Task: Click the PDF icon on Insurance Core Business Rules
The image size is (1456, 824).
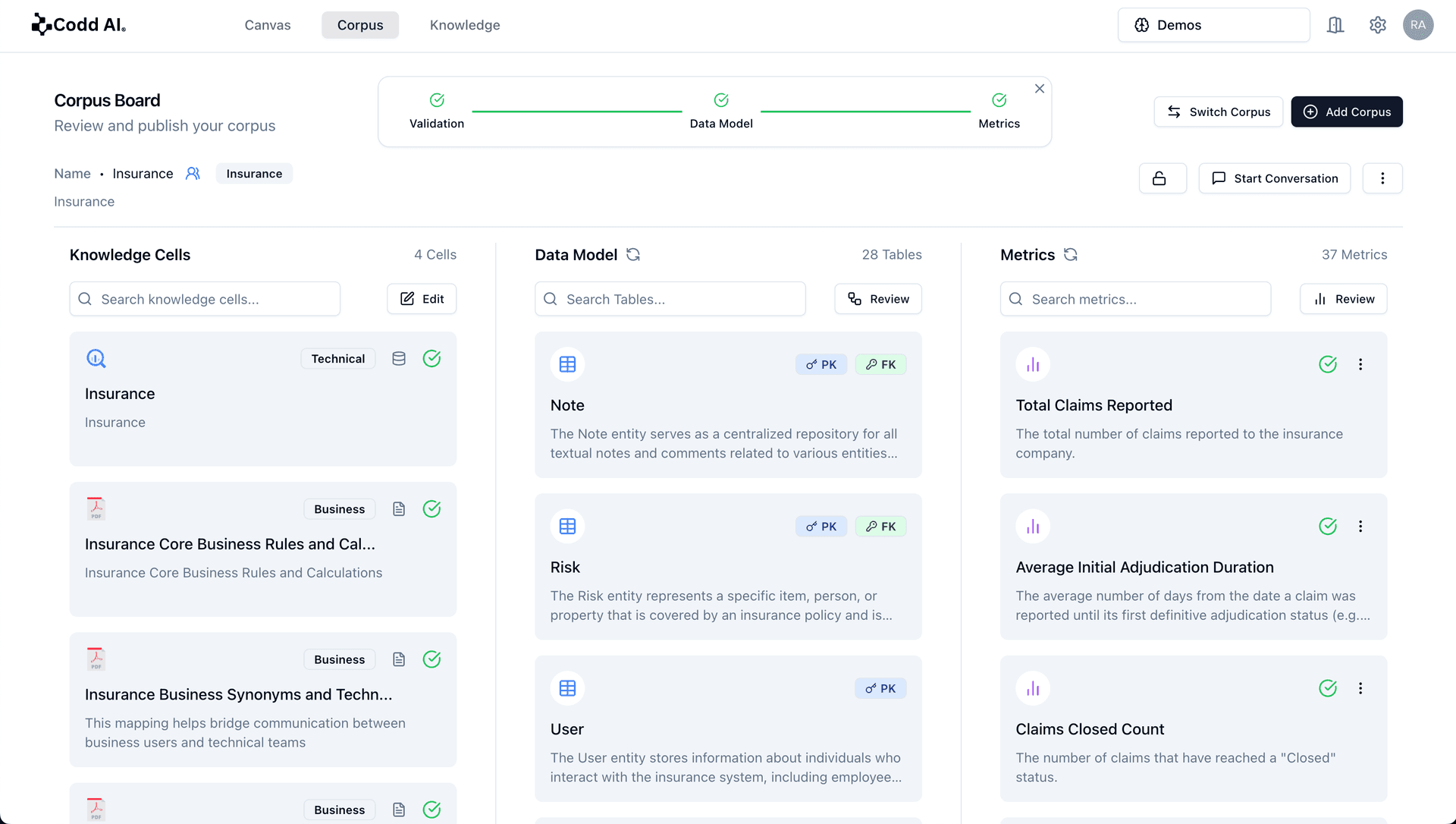Action: 96,507
